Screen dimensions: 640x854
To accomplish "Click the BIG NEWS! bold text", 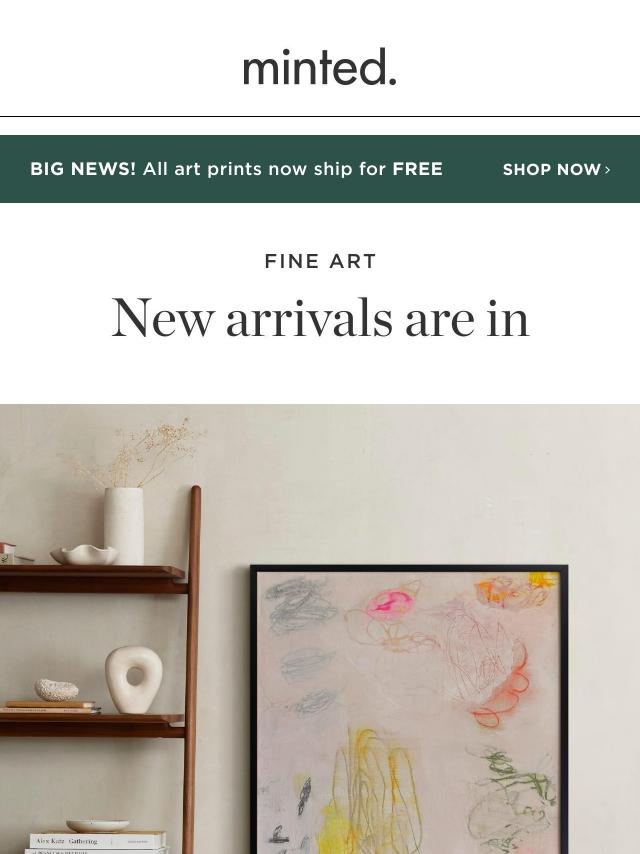I will click(83, 169).
